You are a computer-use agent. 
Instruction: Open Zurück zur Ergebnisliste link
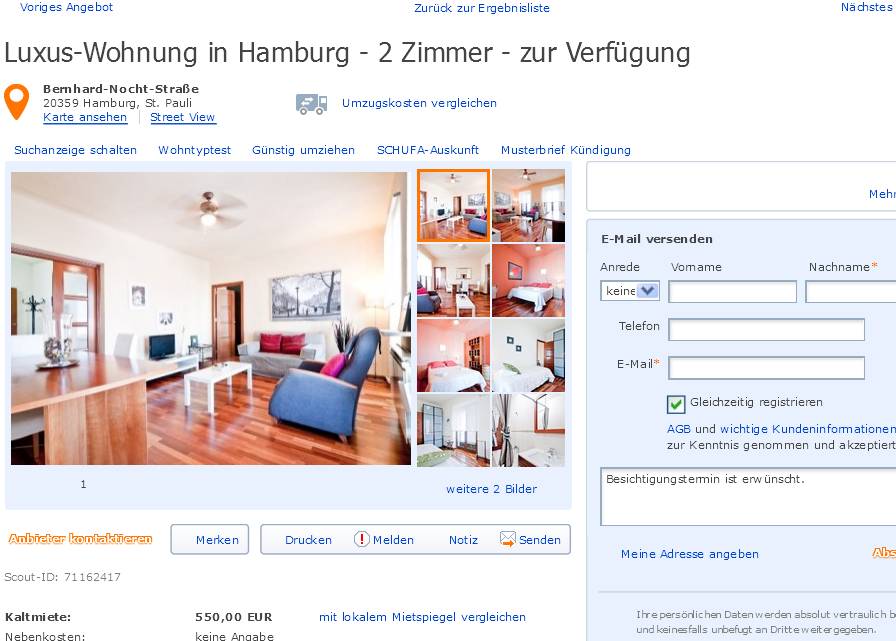(x=482, y=8)
